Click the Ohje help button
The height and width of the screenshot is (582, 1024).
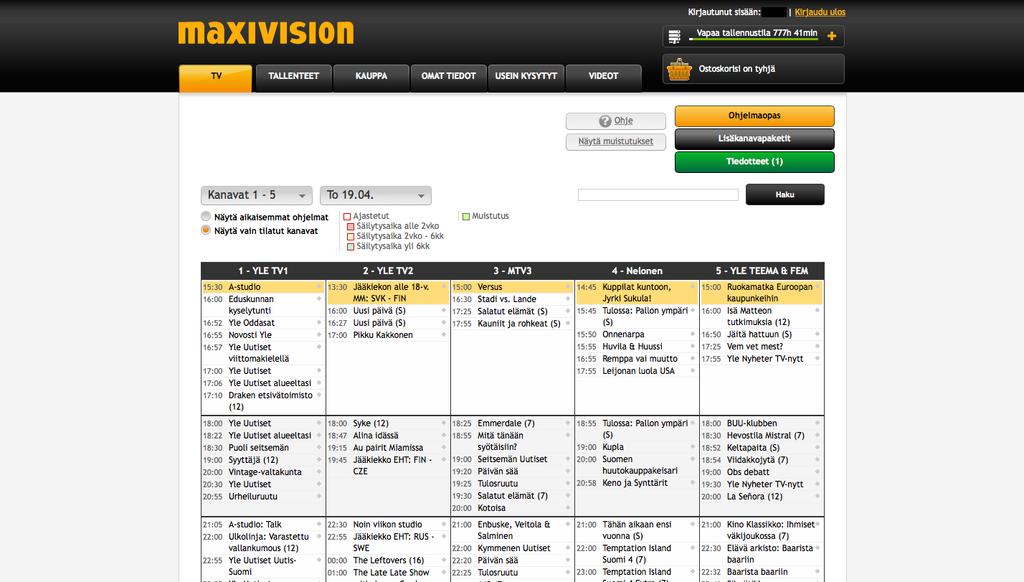point(616,121)
